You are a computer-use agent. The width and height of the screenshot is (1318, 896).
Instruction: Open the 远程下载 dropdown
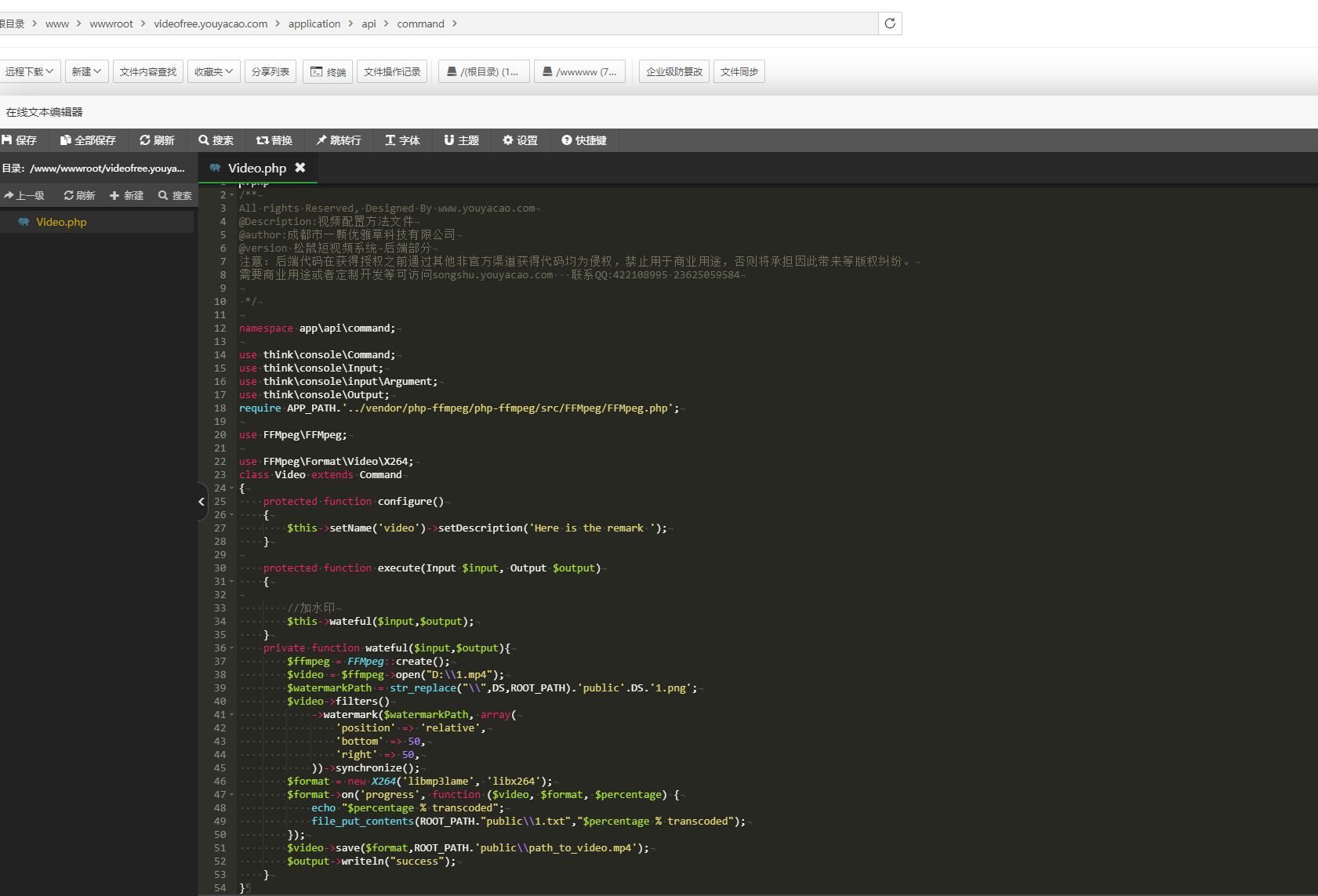(x=30, y=71)
